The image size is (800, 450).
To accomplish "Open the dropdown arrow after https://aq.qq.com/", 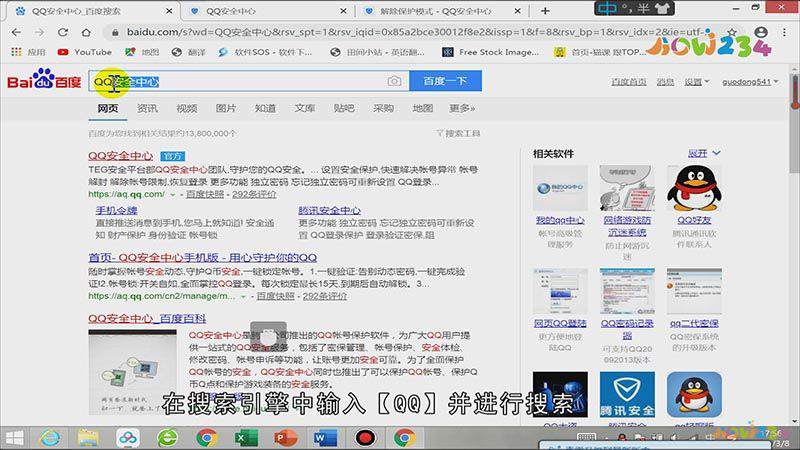I will [172, 195].
